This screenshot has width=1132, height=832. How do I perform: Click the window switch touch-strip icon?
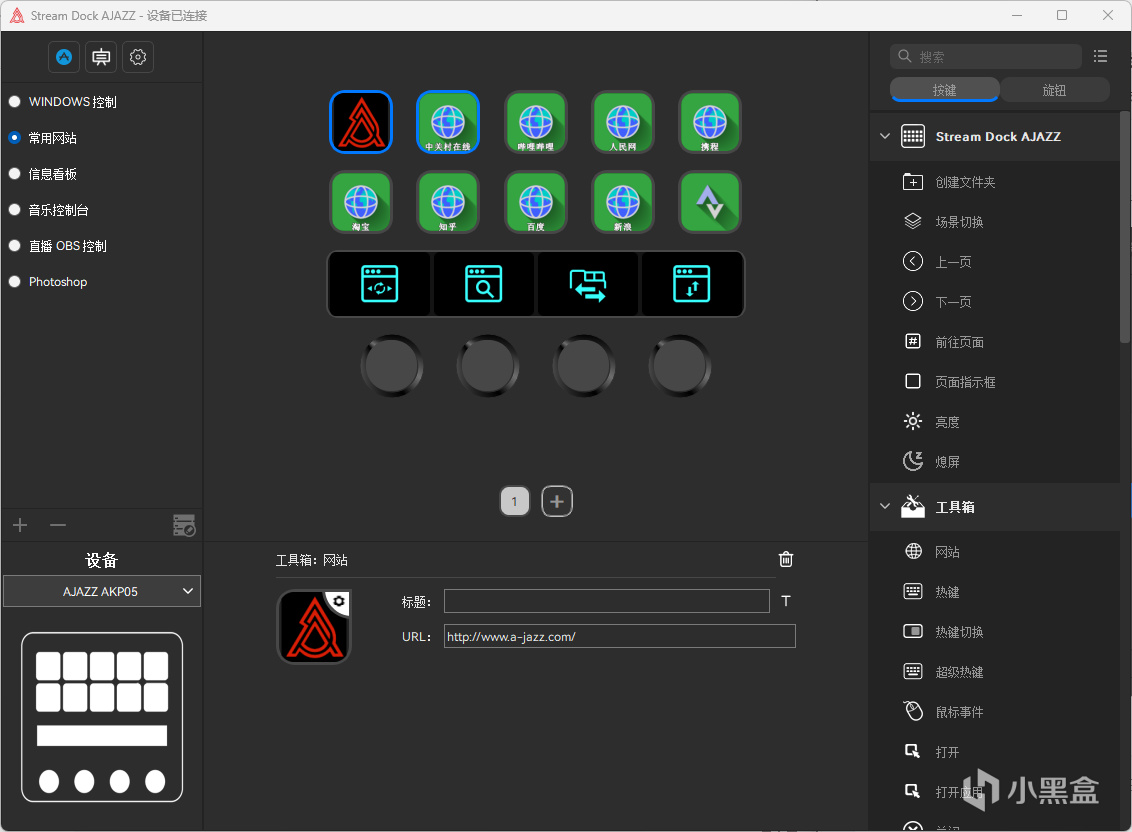[x=588, y=284]
